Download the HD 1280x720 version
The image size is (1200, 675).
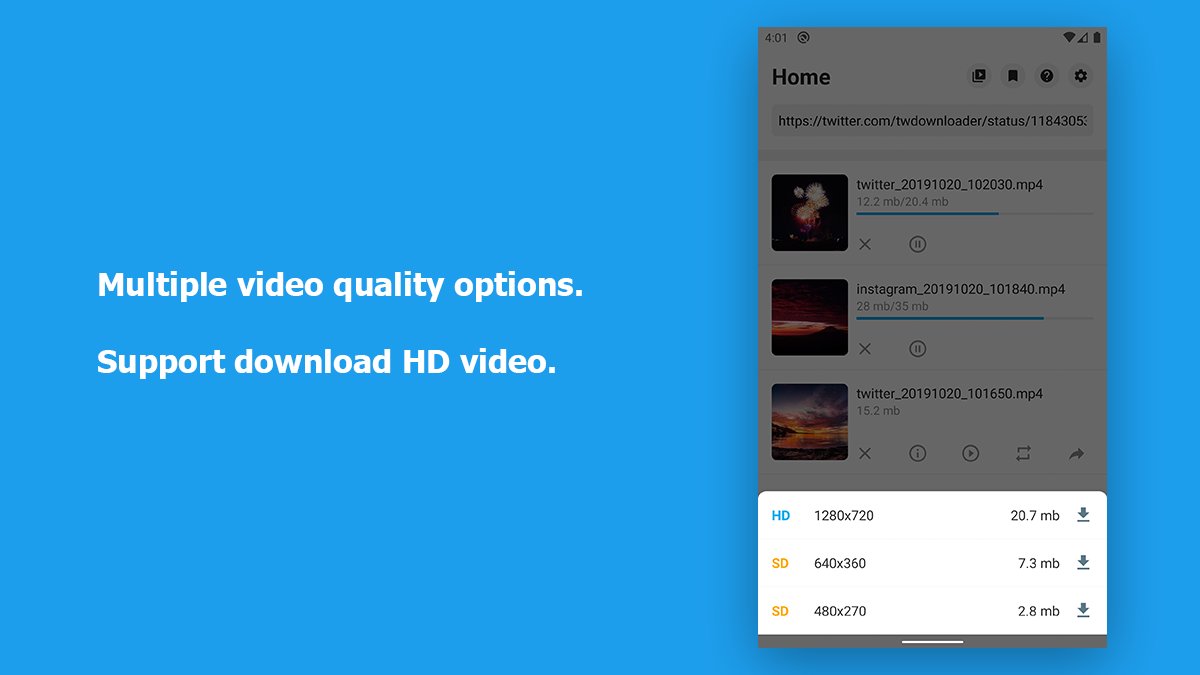tap(1083, 515)
